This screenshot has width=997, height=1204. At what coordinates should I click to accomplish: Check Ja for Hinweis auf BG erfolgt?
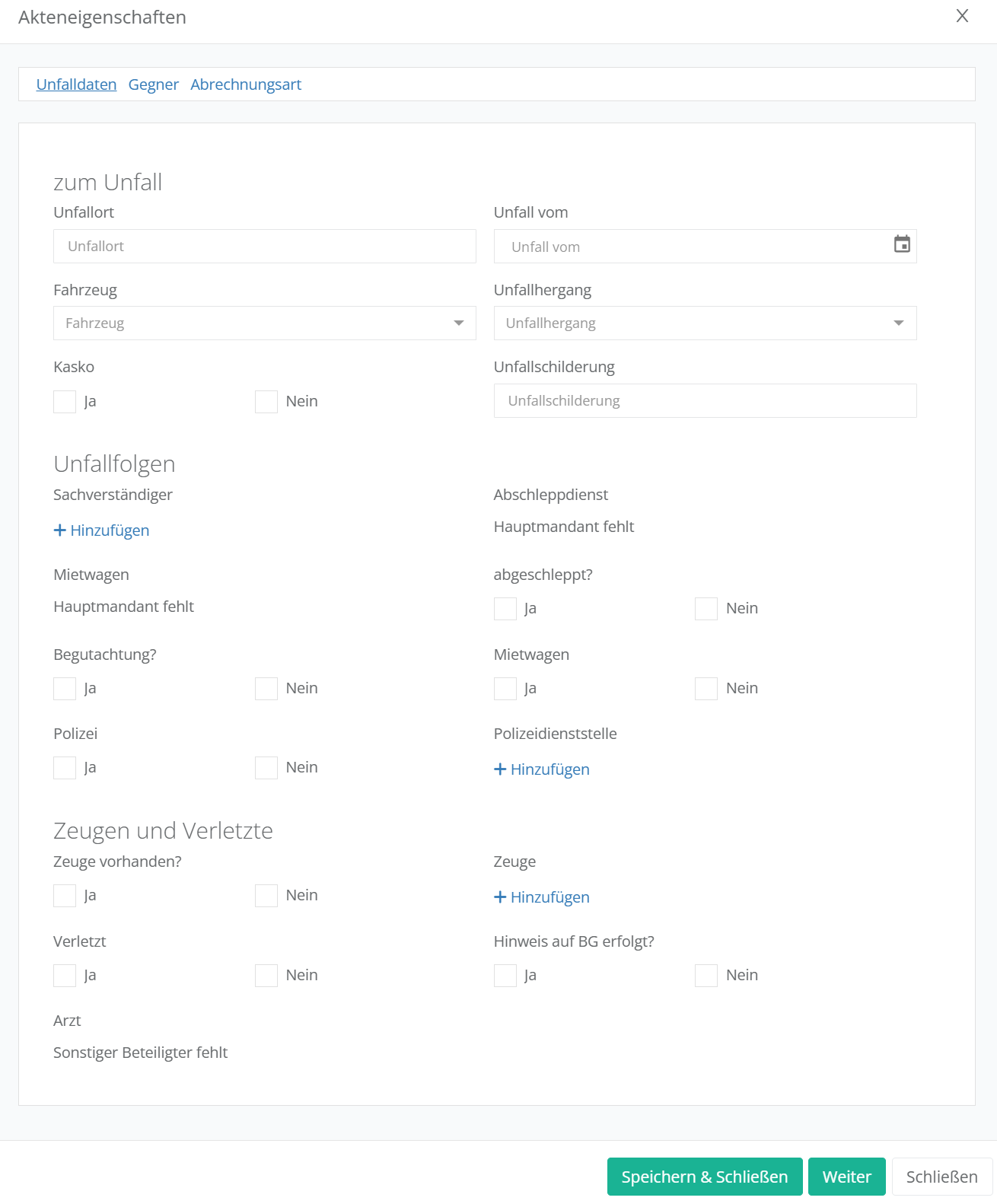(x=505, y=976)
